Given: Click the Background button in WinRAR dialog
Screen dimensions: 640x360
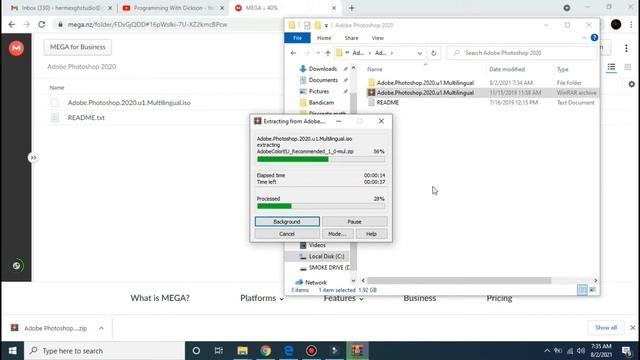Looking at the screenshot, I should [x=287, y=222].
